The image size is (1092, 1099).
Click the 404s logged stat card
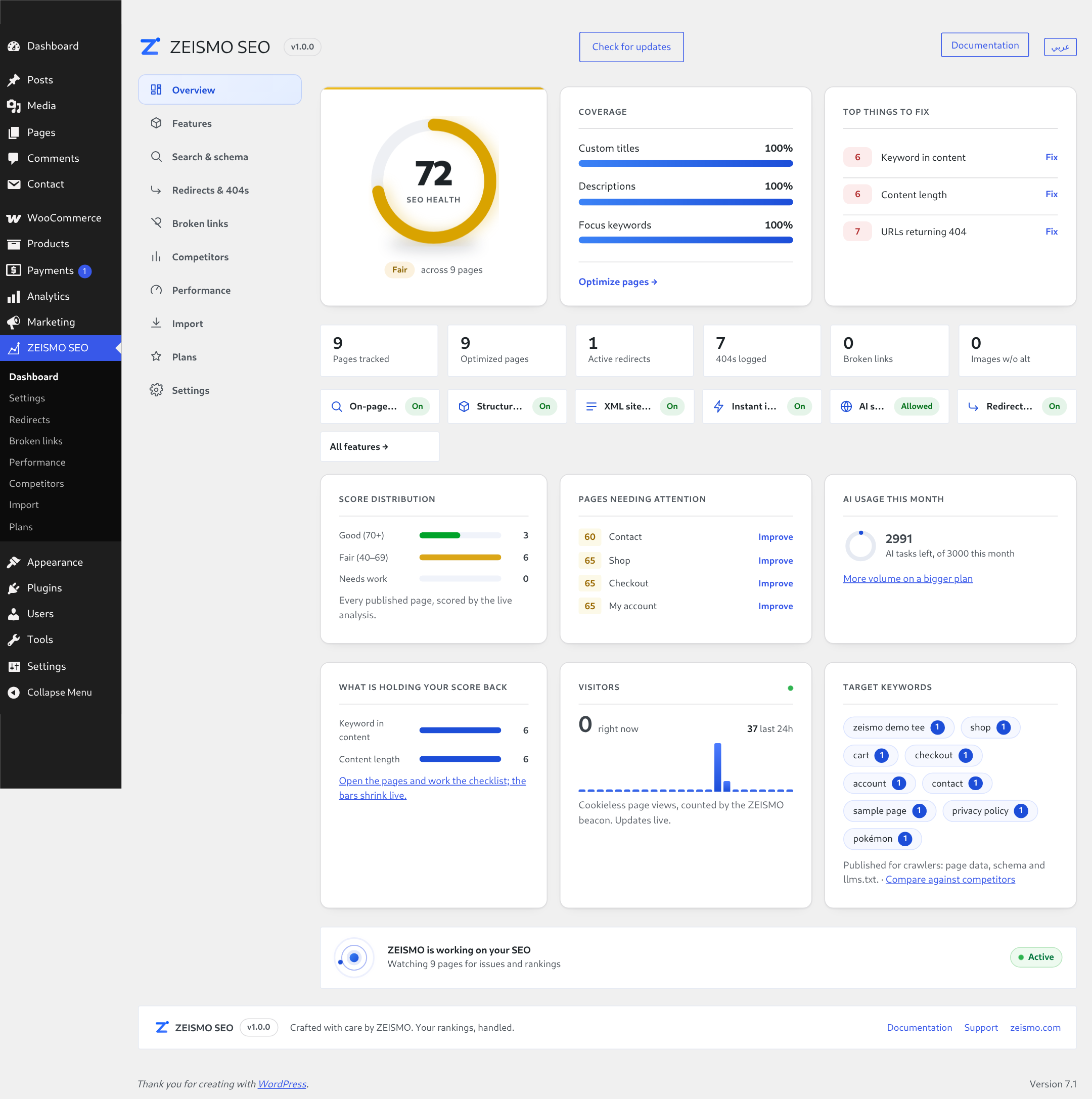pyautogui.click(x=762, y=350)
